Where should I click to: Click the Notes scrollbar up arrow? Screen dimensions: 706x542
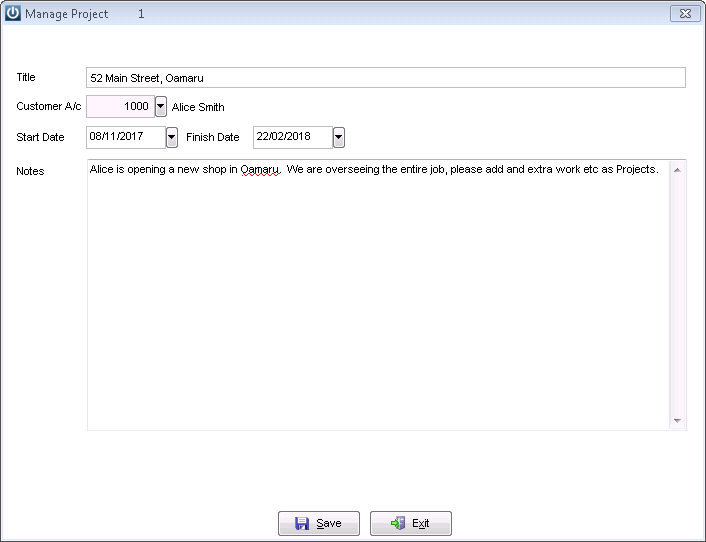point(677,170)
